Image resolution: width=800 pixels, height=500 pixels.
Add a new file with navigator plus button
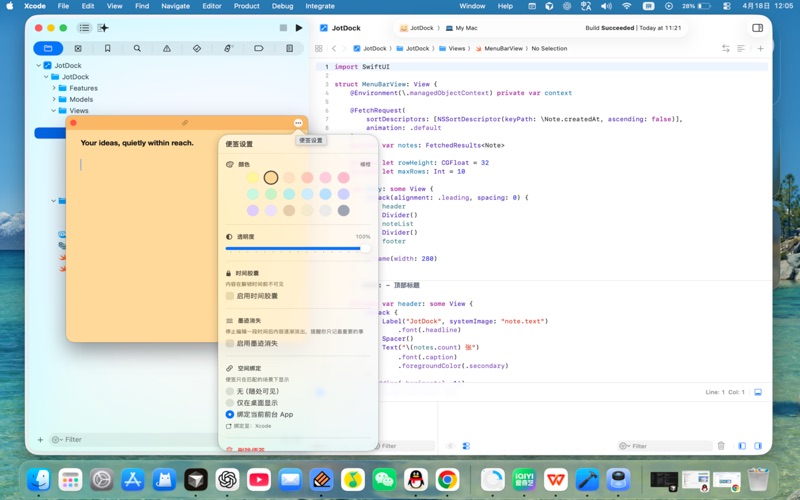pyautogui.click(x=40, y=440)
